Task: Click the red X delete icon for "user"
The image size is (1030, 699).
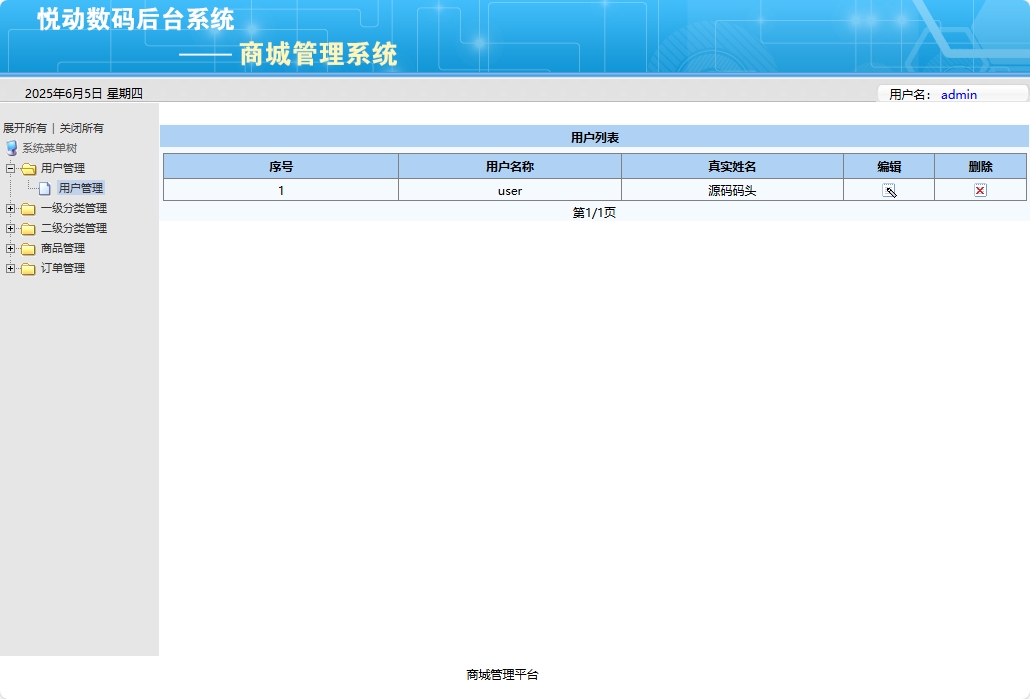Action: click(x=981, y=190)
